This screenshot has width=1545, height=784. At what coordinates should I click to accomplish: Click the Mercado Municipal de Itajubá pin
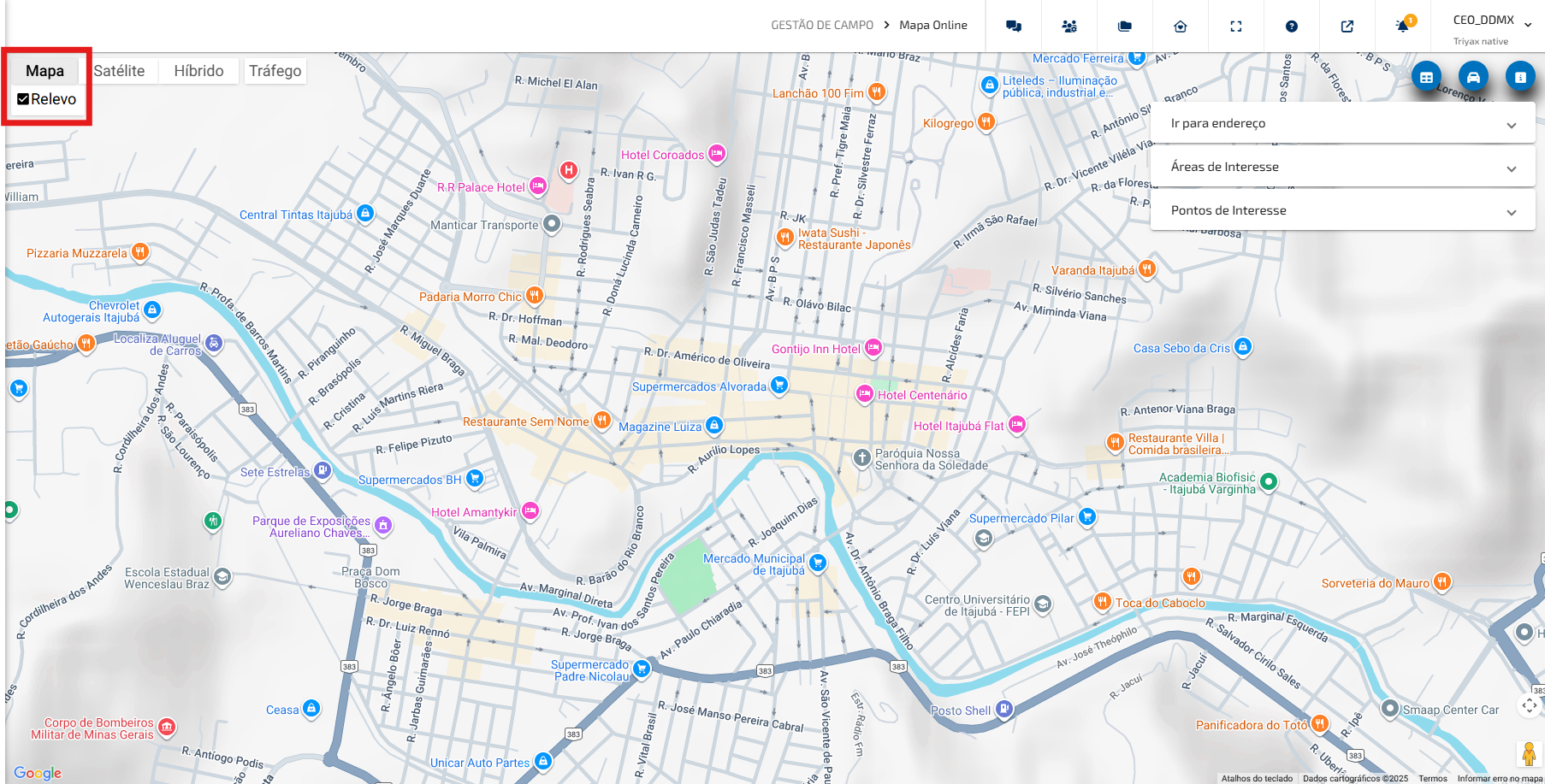tap(818, 563)
